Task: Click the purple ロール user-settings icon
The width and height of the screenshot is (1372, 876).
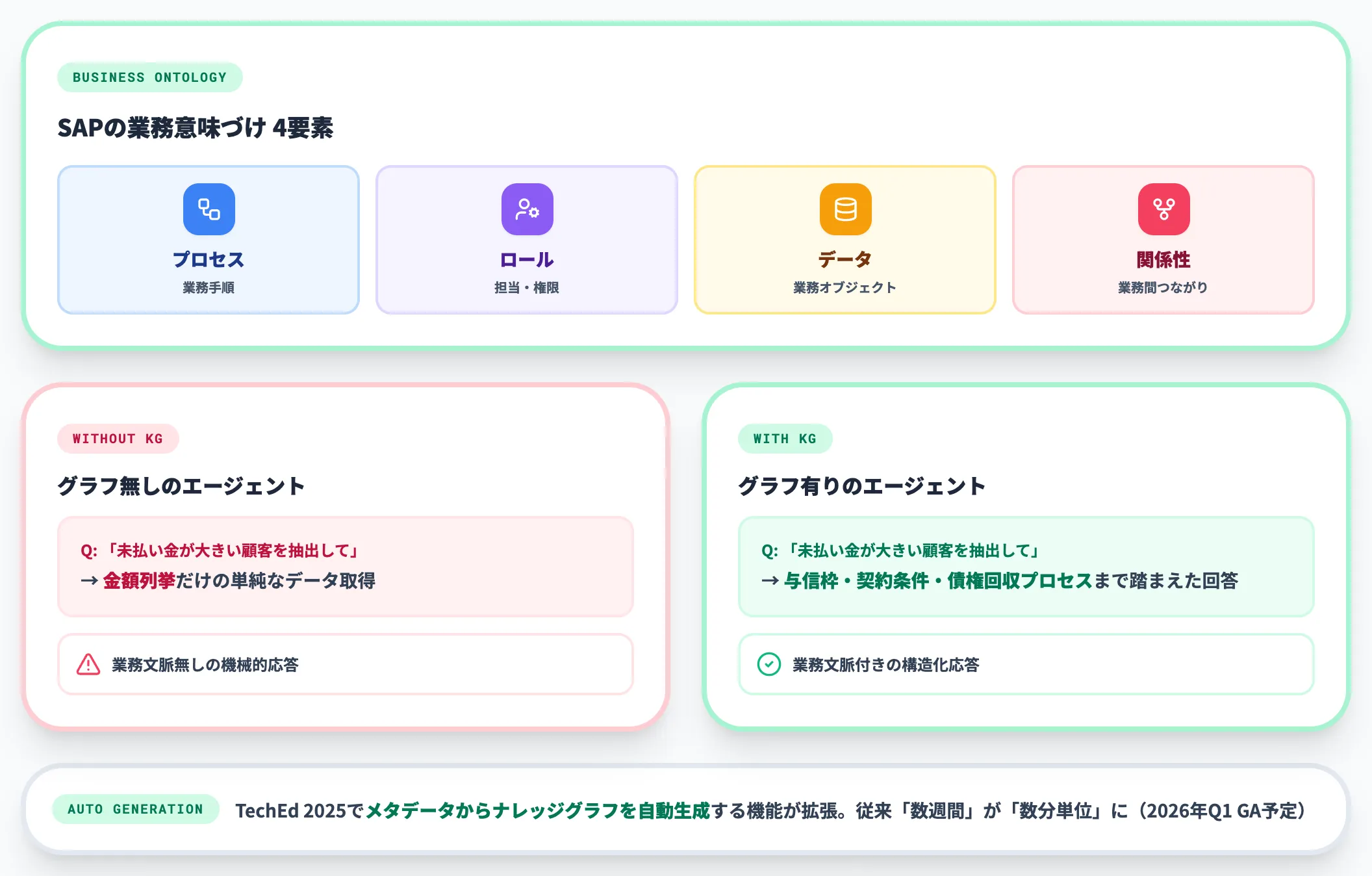Action: pyautogui.click(x=527, y=209)
